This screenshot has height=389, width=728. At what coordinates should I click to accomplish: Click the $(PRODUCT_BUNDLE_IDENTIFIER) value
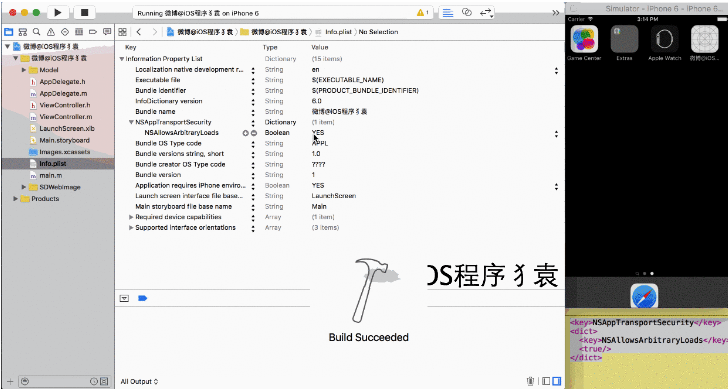365,91
